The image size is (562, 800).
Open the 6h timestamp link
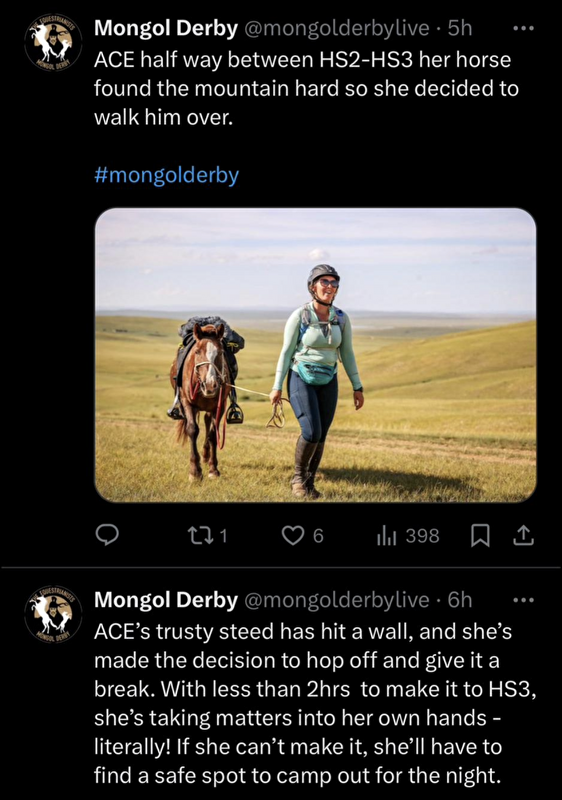tap(459, 600)
